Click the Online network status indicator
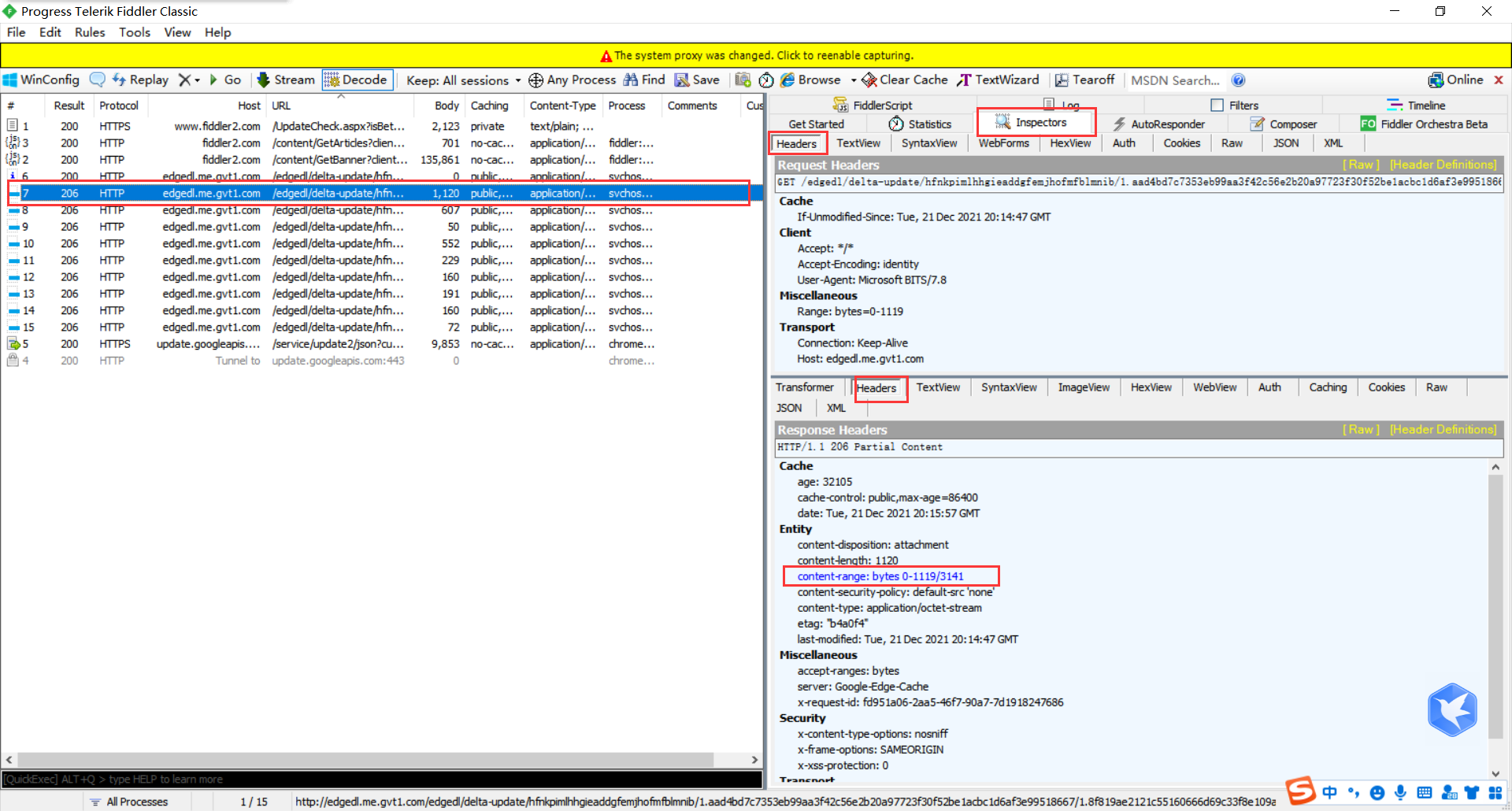 tap(1455, 80)
